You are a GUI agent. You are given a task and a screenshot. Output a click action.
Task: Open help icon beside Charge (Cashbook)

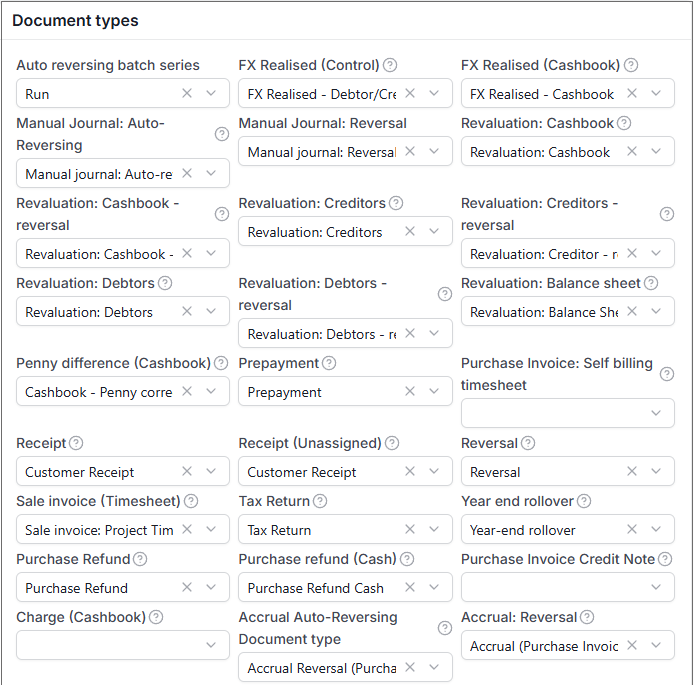[156, 617]
